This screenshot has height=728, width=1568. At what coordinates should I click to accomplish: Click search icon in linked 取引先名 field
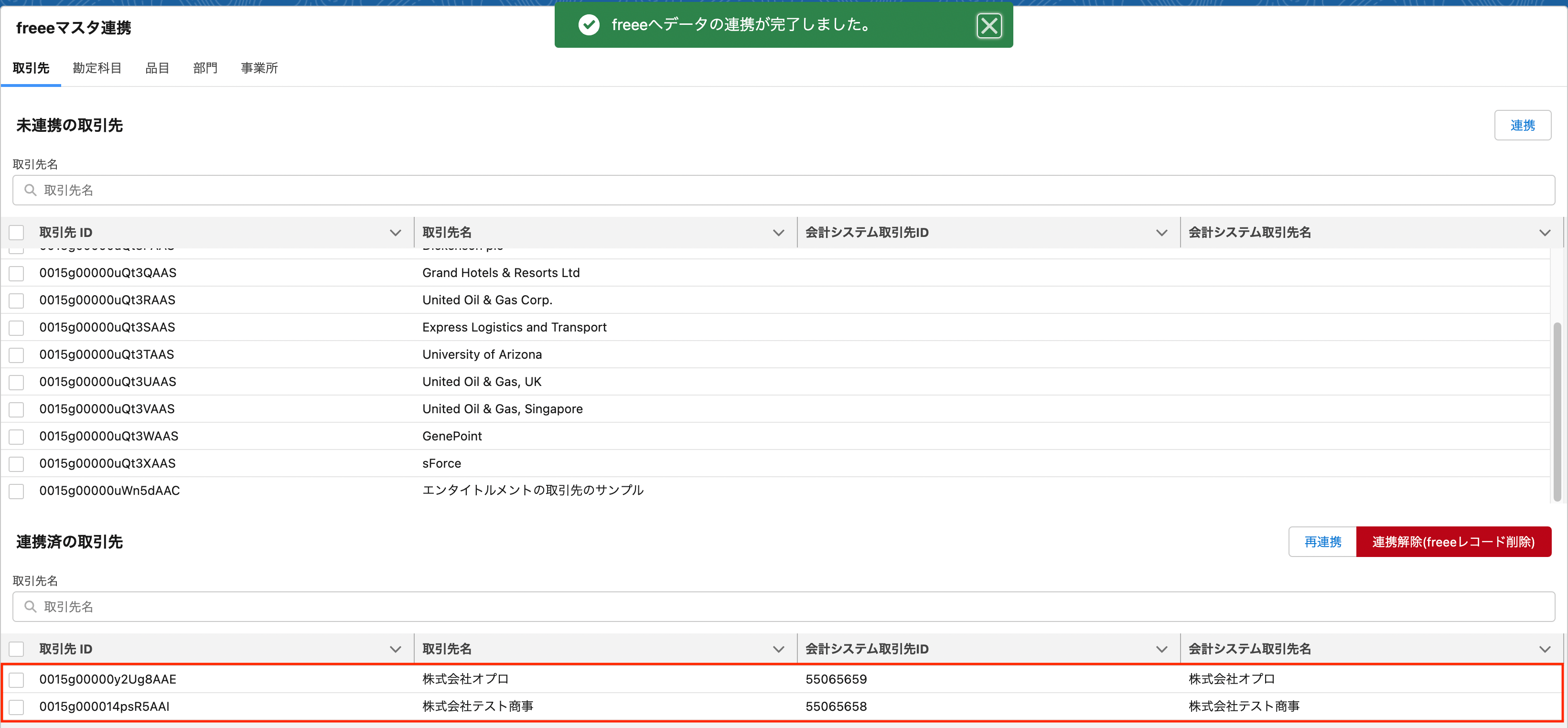[31, 607]
